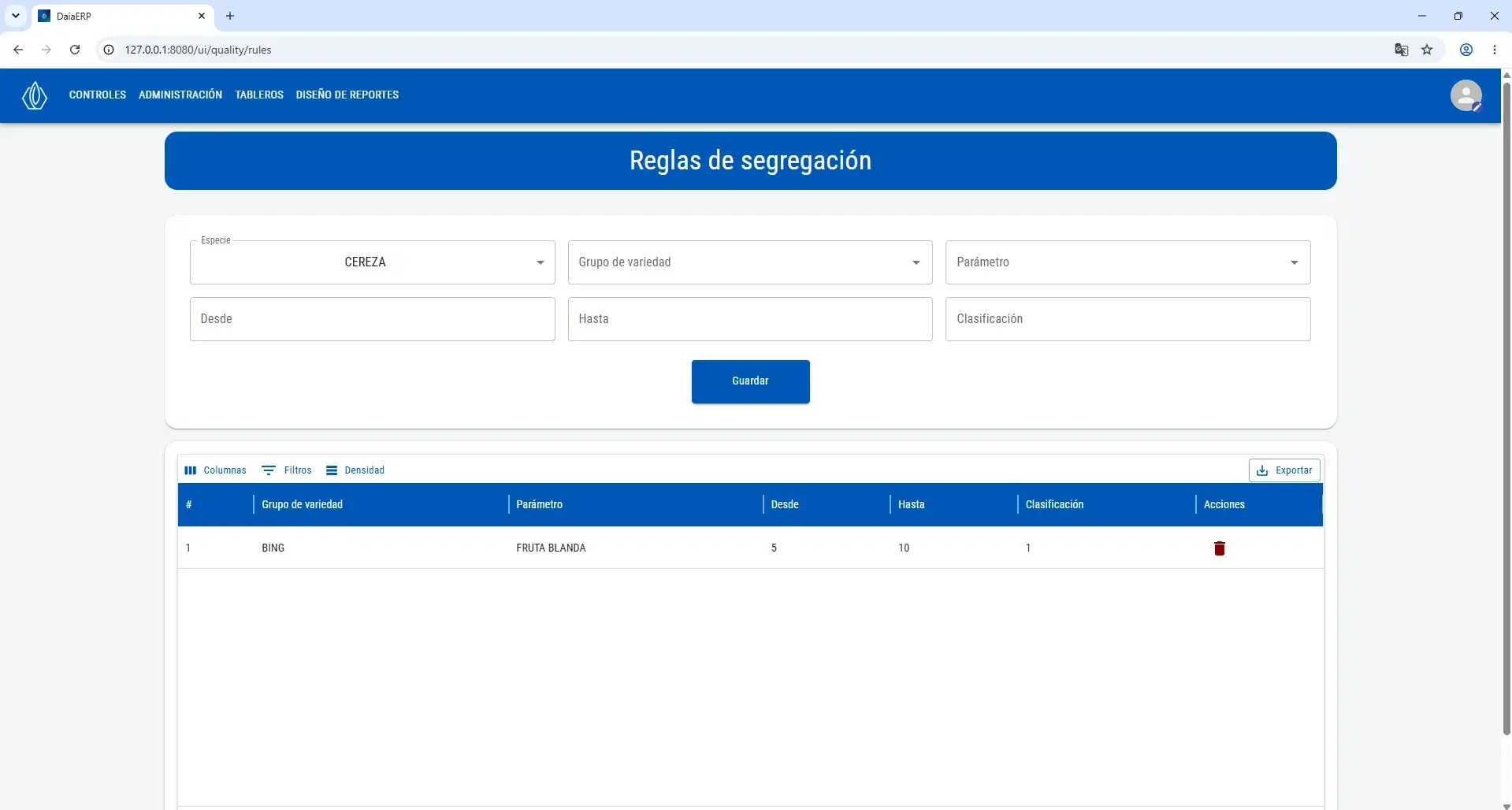Screen dimensions: 1512x810
Task: Open a new browser tab
Action: (x=230, y=16)
